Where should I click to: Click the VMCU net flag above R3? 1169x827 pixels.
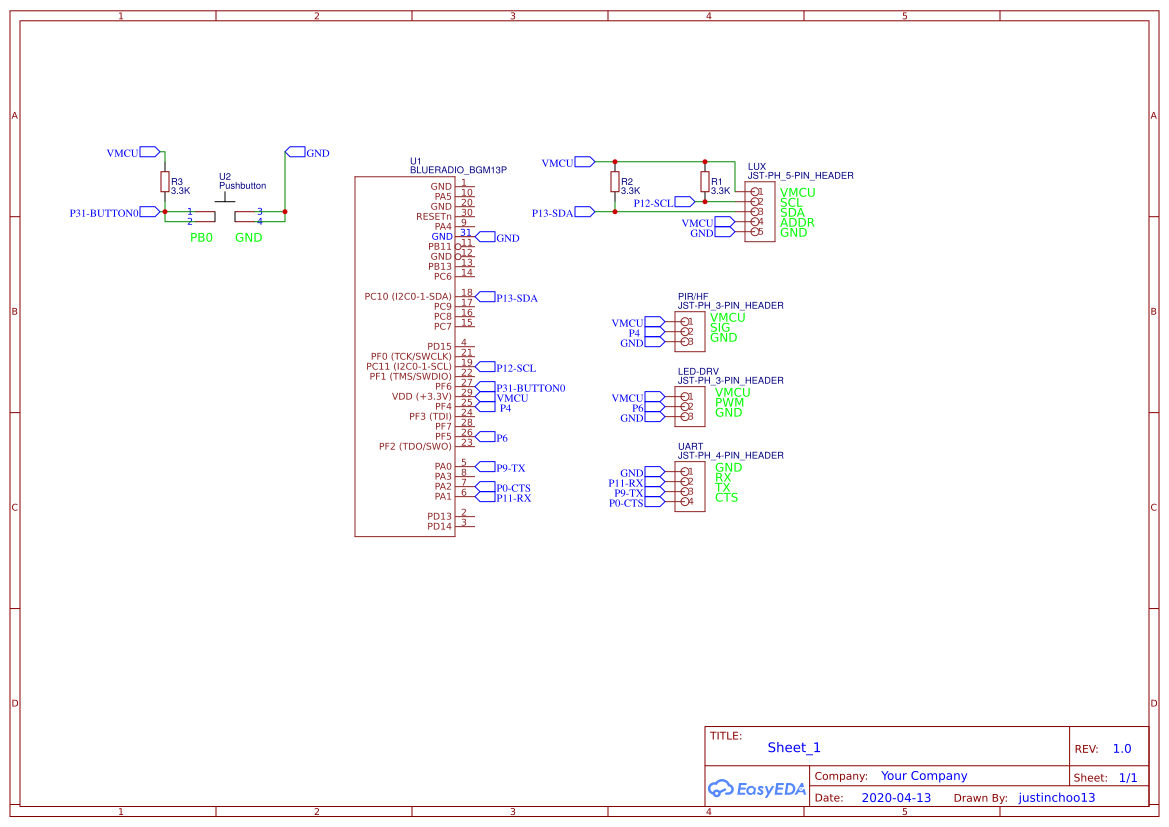click(x=149, y=152)
